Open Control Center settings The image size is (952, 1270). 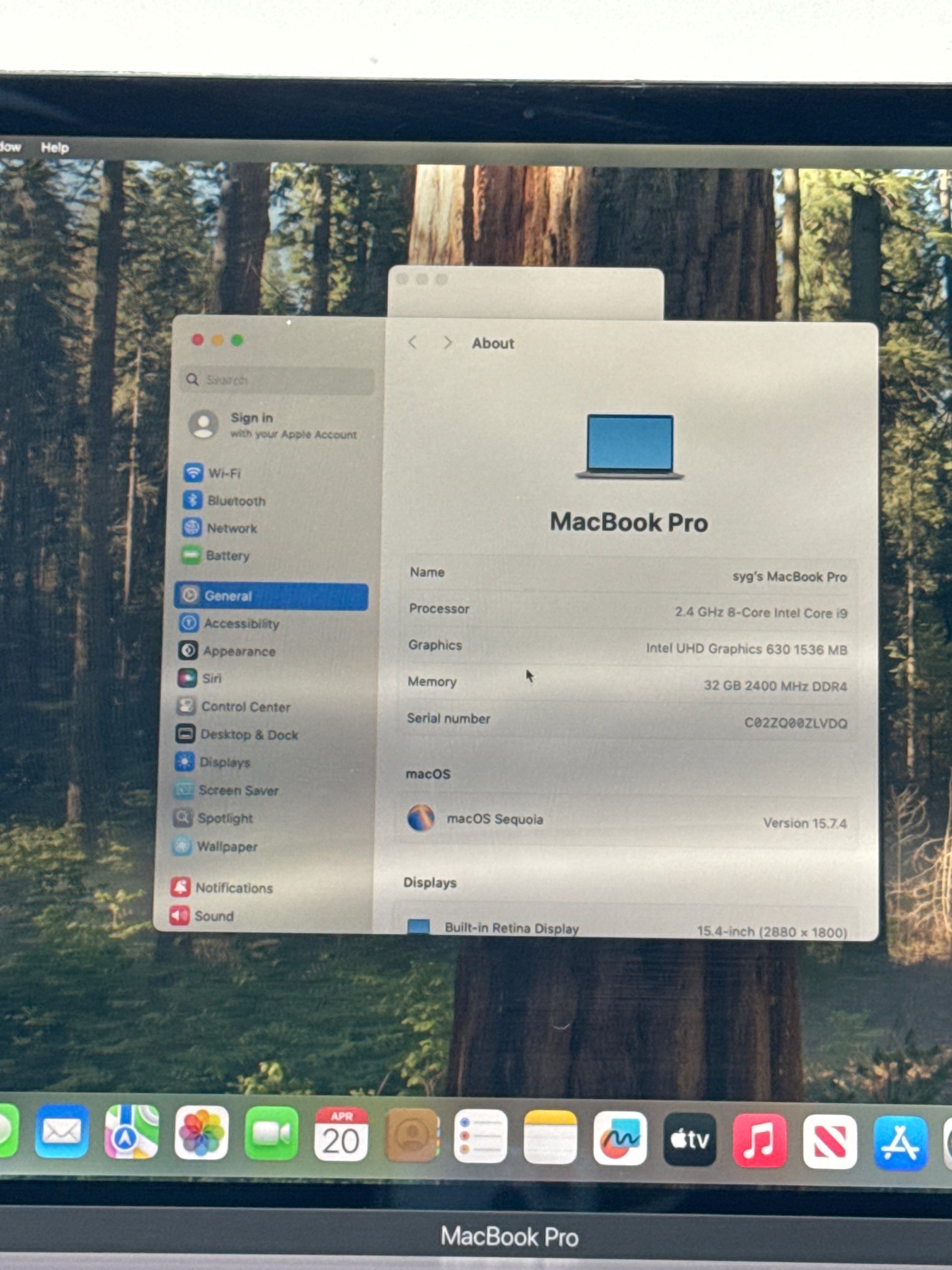pos(245,707)
